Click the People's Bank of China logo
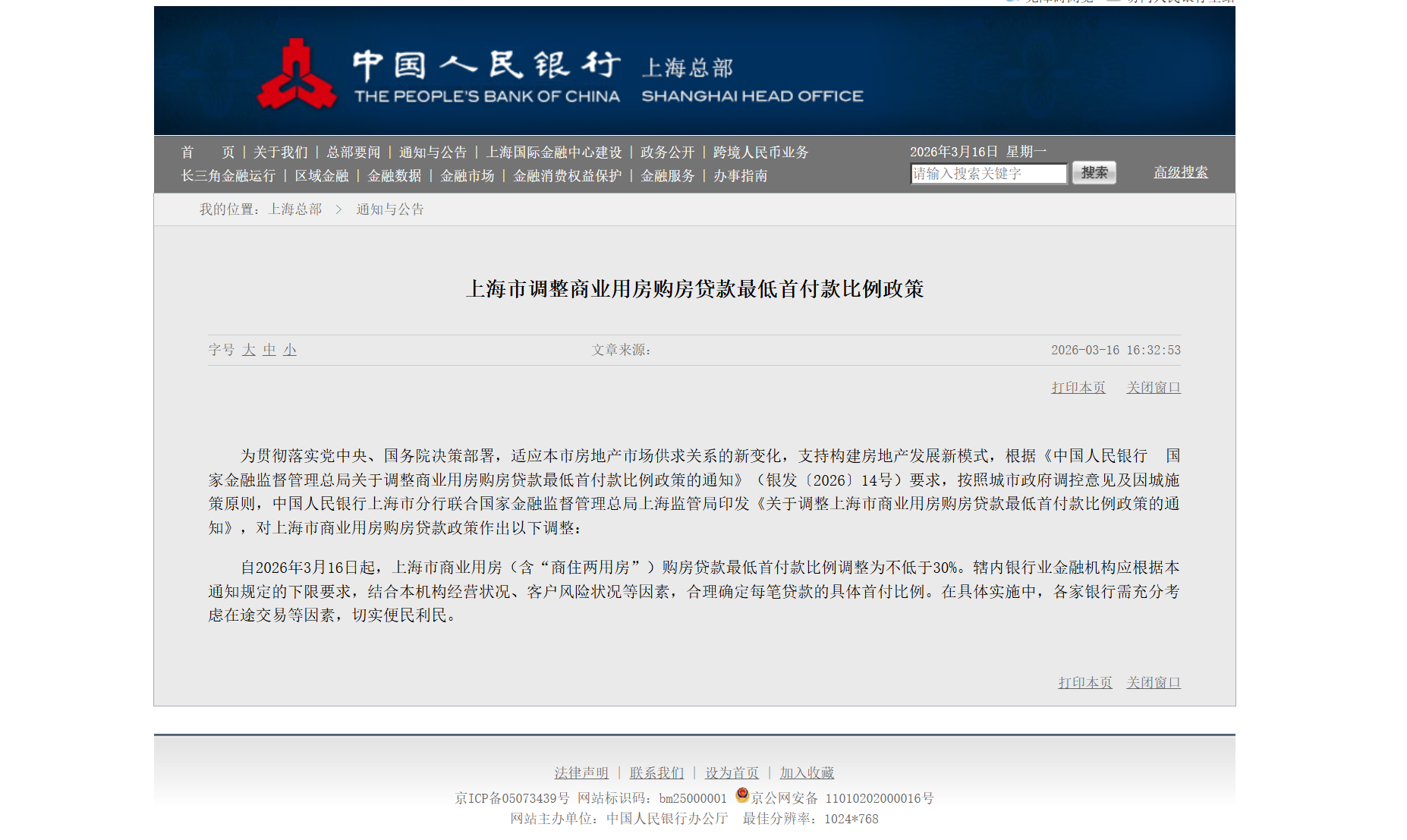The image size is (1407, 840). click(298, 72)
